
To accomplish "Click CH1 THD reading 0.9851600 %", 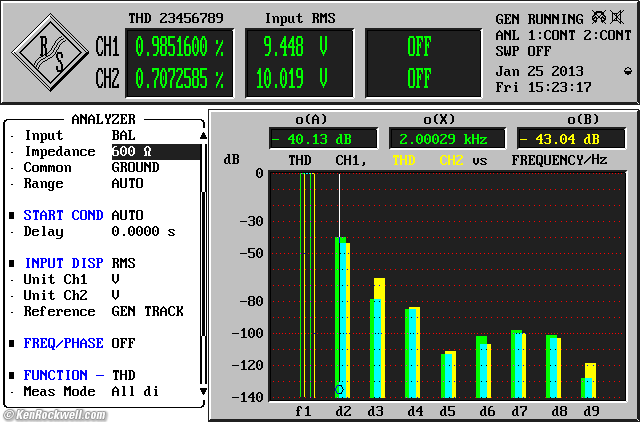I will (x=180, y=47).
